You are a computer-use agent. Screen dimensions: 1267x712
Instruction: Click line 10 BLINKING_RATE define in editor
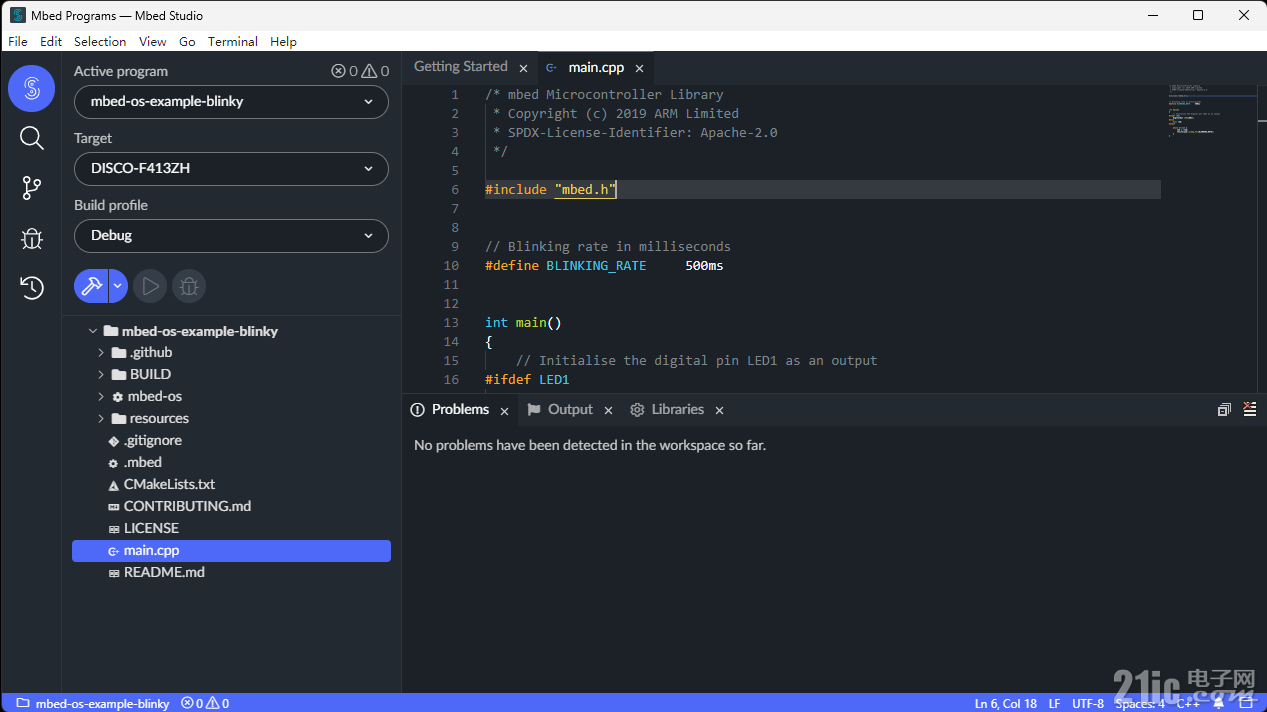(604, 266)
